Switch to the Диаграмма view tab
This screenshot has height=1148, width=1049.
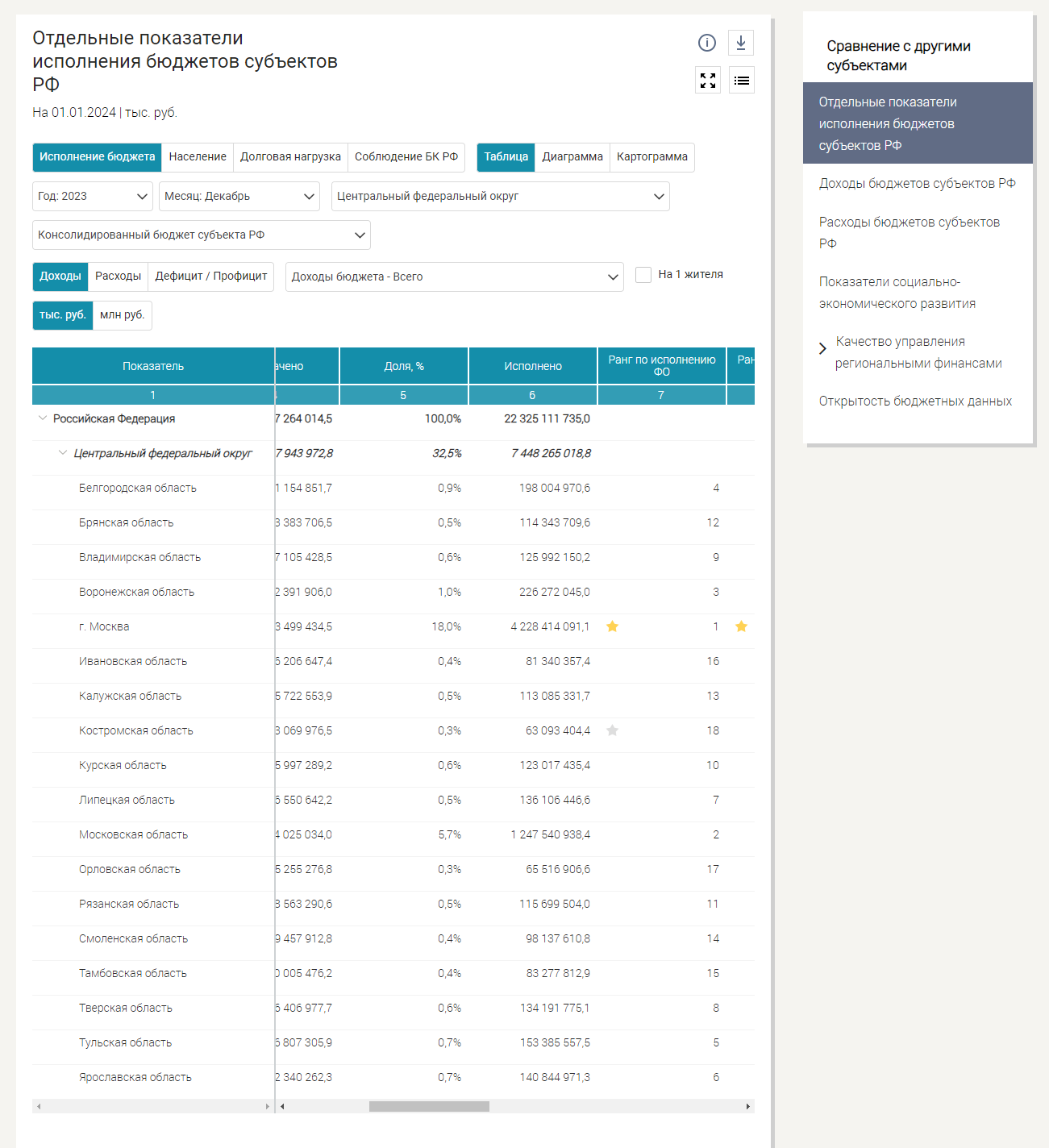tap(572, 157)
